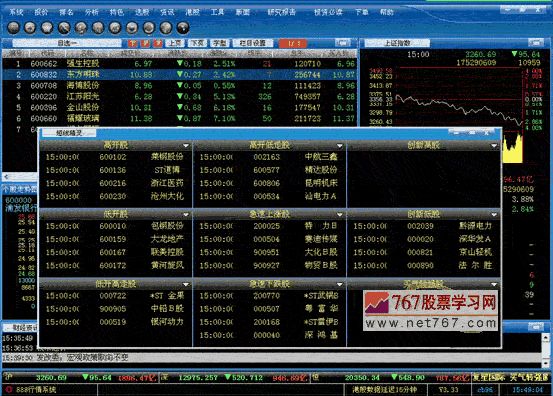Image resolution: width=553 pixels, height=396 pixels.
Task: Click the dark rightmost round toolbar icon
Action: click(x=183, y=28)
